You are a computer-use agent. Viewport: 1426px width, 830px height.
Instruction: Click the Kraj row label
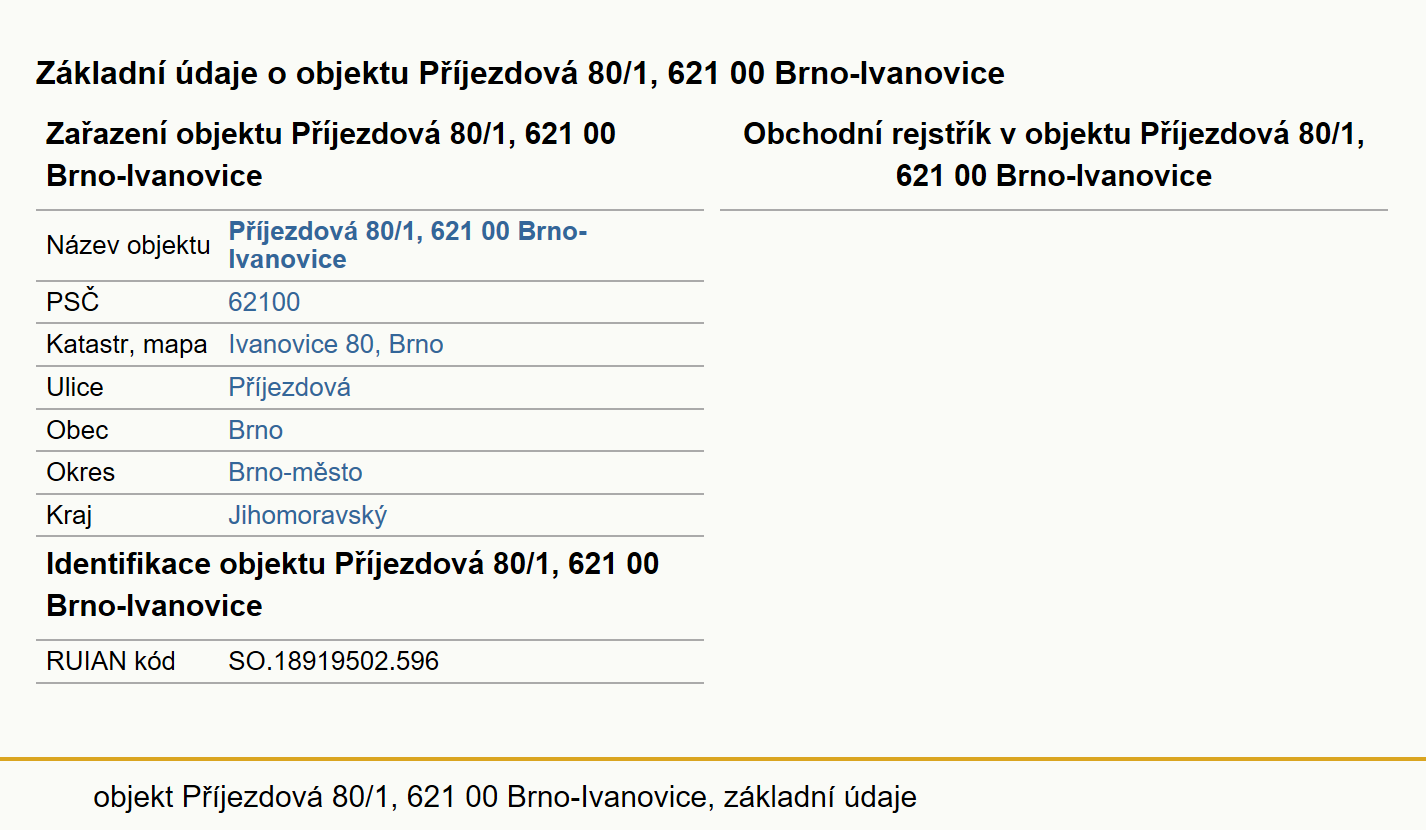pos(70,516)
